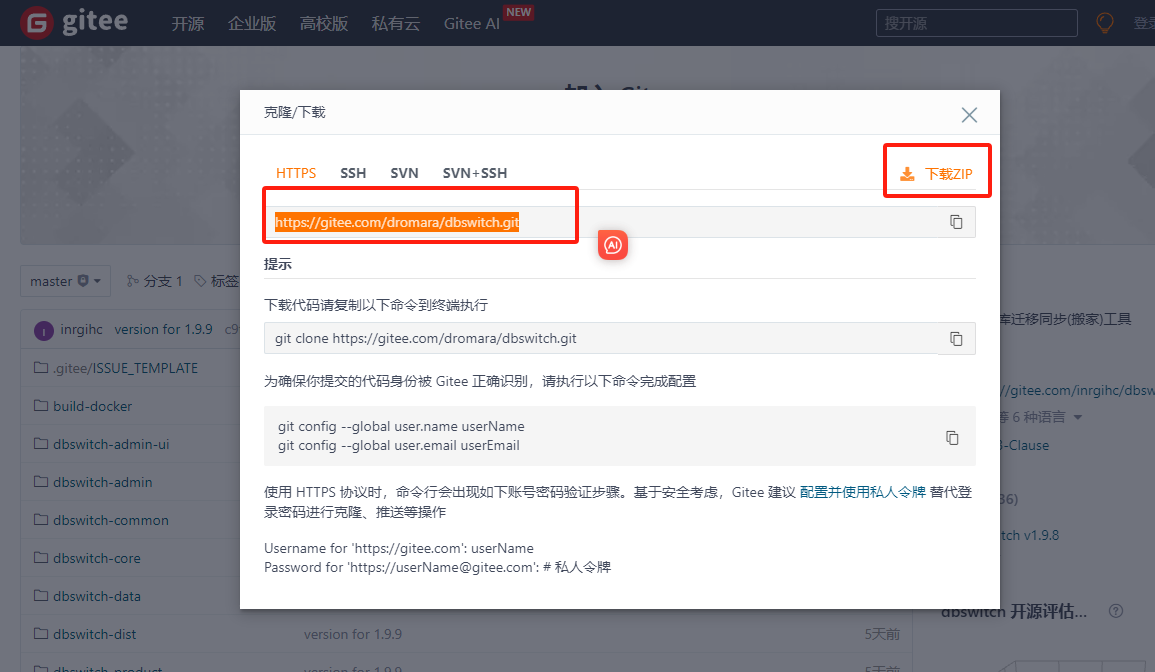This screenshot has width=1155, height=672.
Task: Open the 私有云 menu item
Action: coord(396,24)
